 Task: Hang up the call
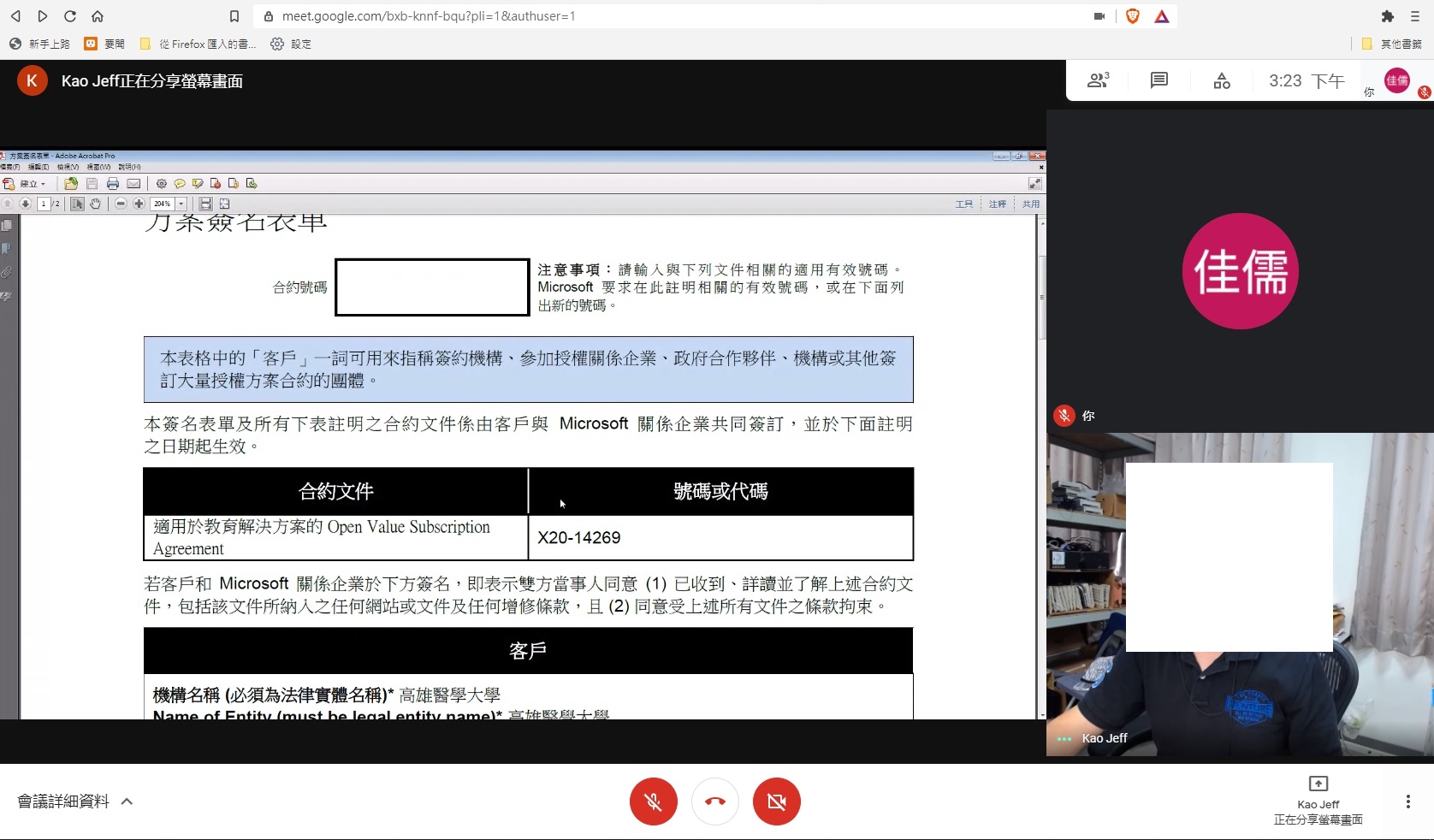(715, 802)
